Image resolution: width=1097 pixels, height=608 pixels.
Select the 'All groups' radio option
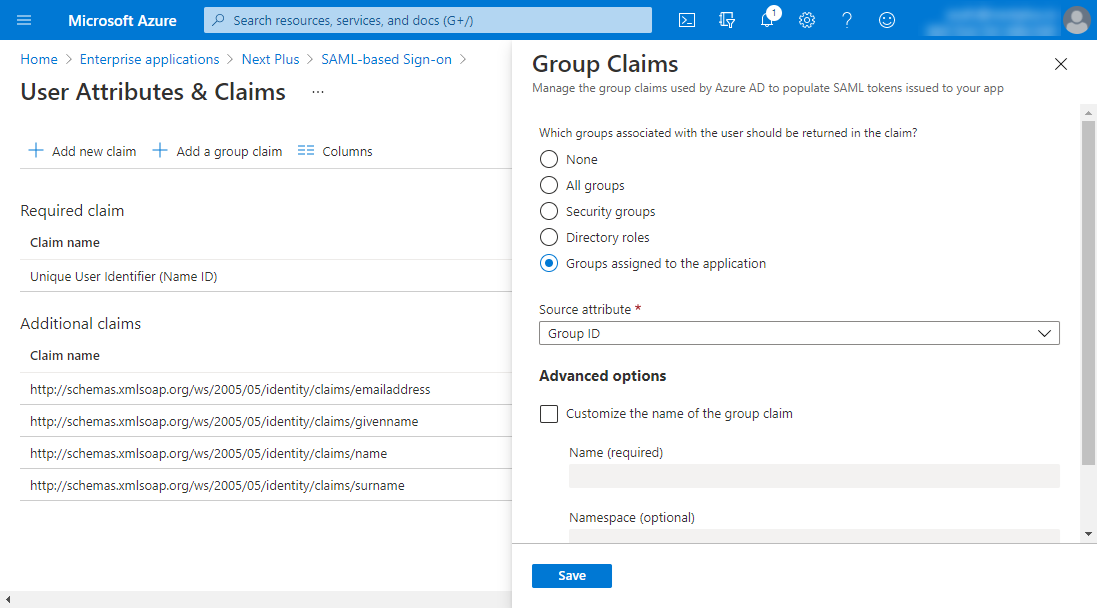coord(549,185)
